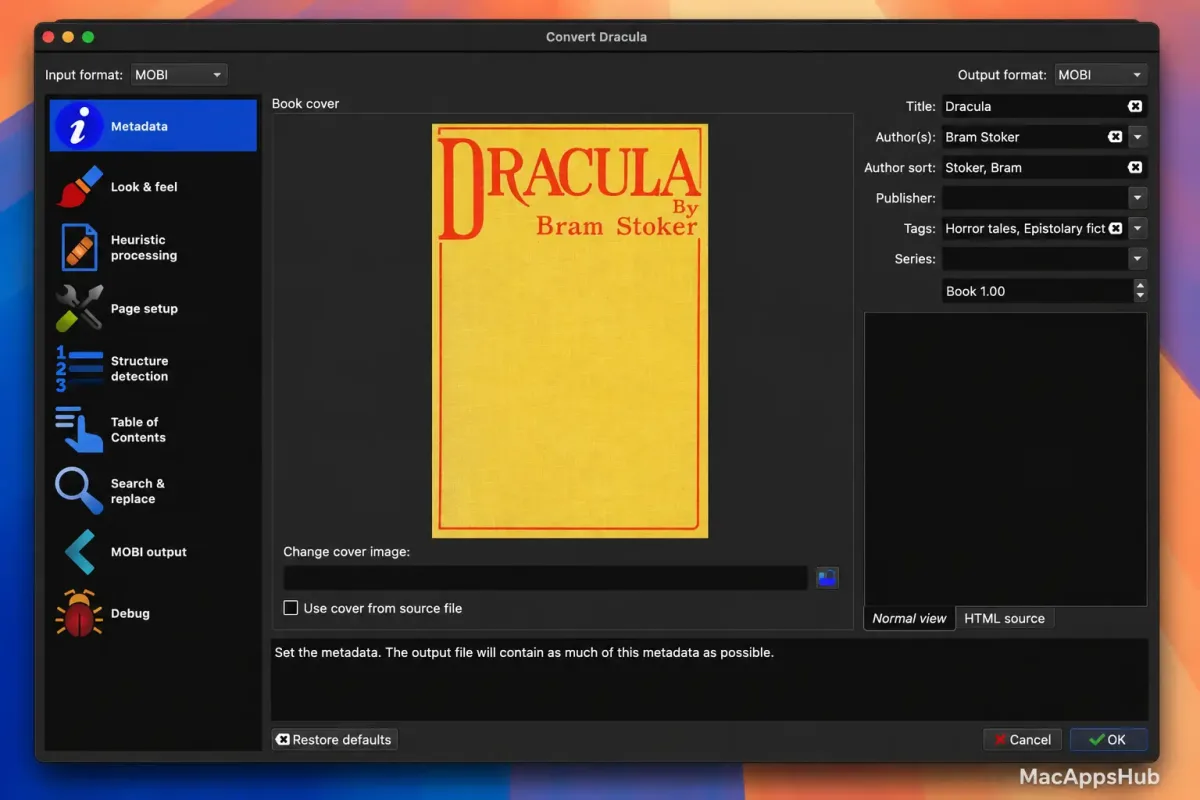1200x800 pixels.
Task: Click inside the comments editor area
Action: pyautogui.click(x=1005, y=459)
